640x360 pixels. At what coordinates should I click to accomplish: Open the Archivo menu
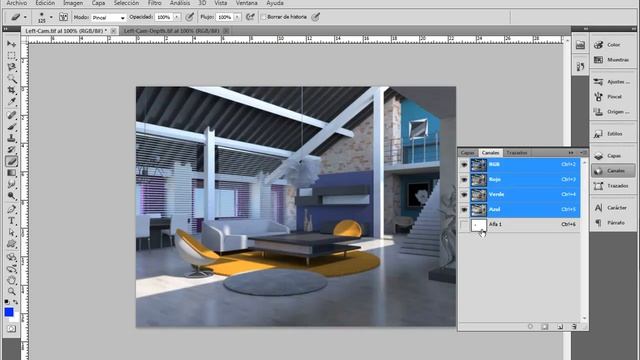click(x=17, y=3)
